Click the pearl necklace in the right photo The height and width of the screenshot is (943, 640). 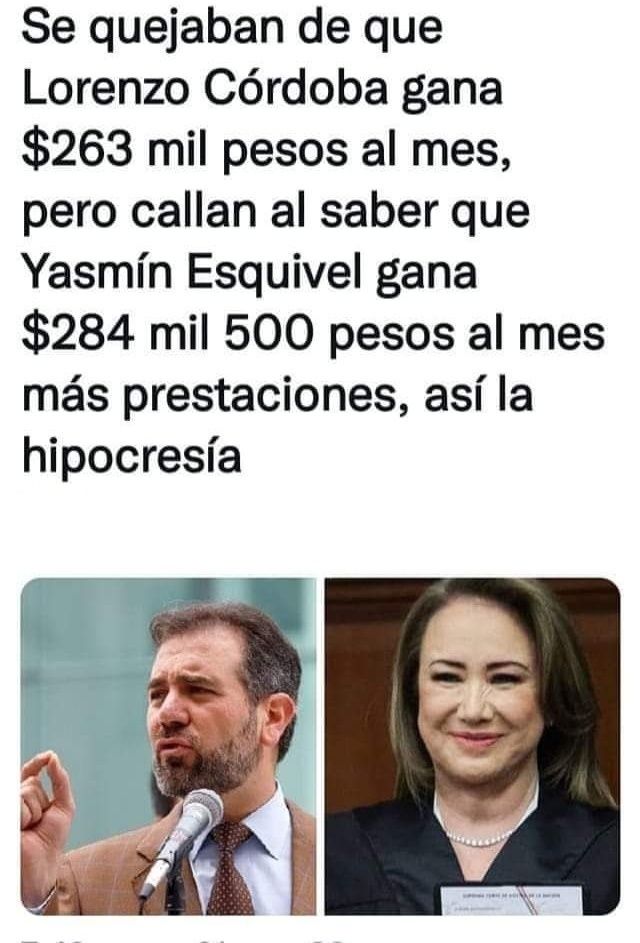click(479, 838)
